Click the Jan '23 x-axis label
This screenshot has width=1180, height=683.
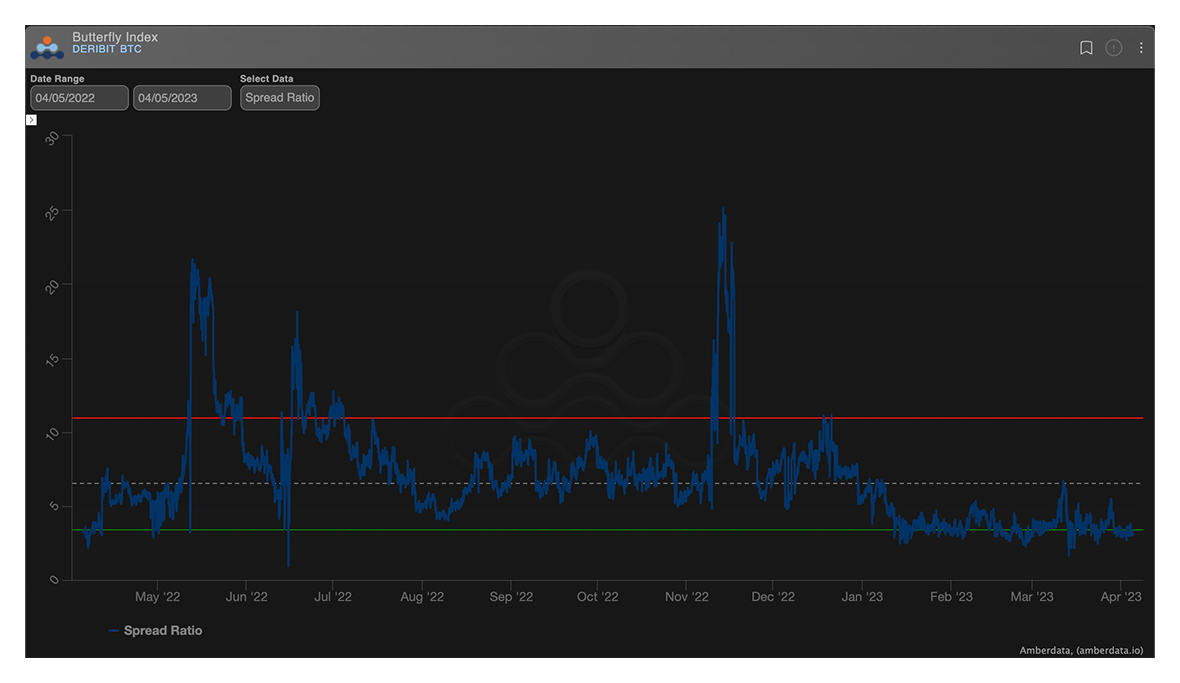click(862, 597)
